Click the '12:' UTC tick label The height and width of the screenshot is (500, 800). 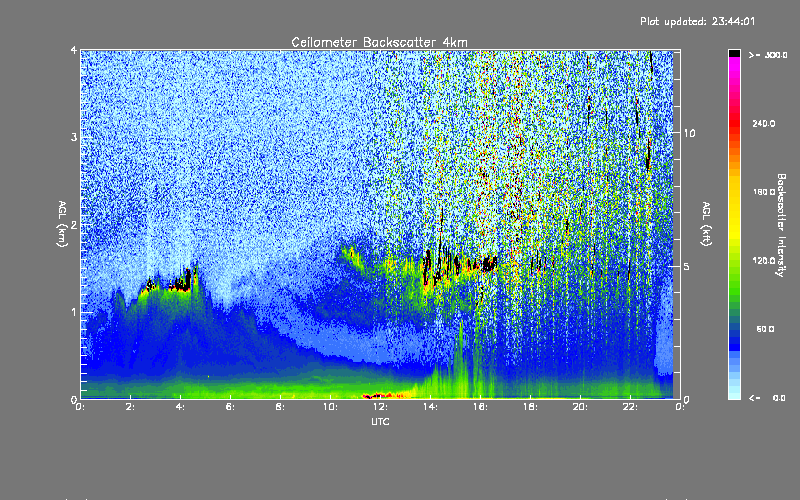coord(381,407)
